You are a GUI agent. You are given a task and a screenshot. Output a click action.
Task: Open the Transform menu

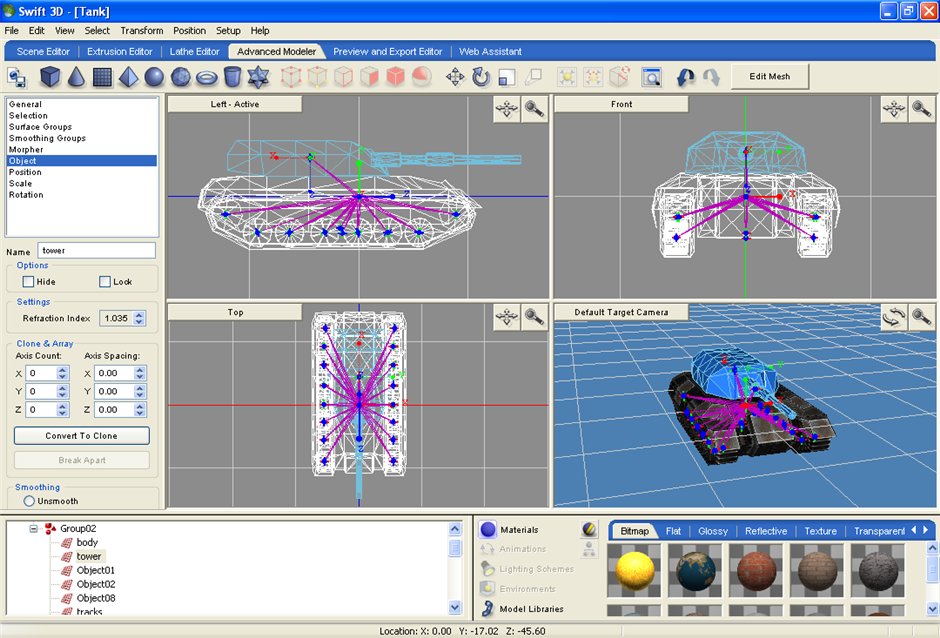click(x=141, y=31)
